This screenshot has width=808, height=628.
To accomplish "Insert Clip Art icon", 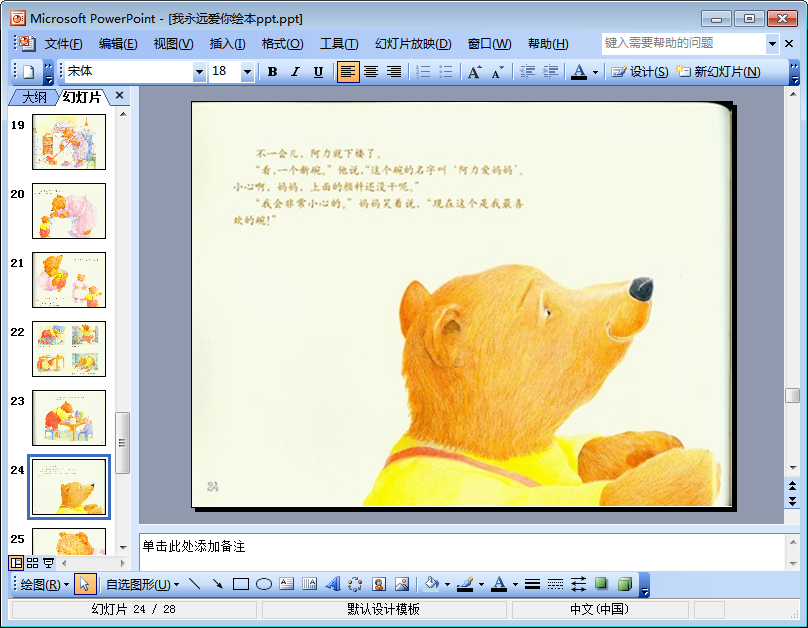I will coord(379,584).
